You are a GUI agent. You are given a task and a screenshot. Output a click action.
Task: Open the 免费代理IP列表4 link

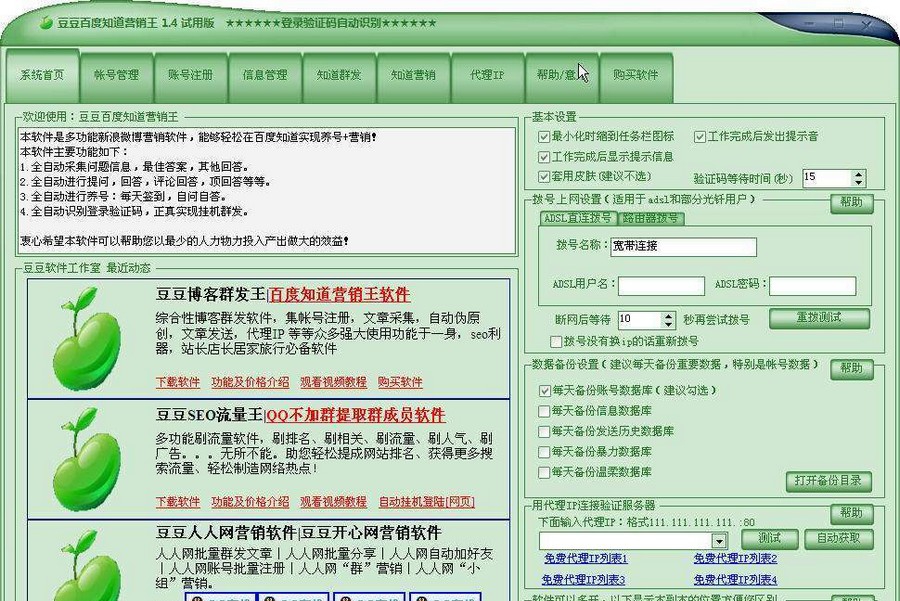pos(735,579)
